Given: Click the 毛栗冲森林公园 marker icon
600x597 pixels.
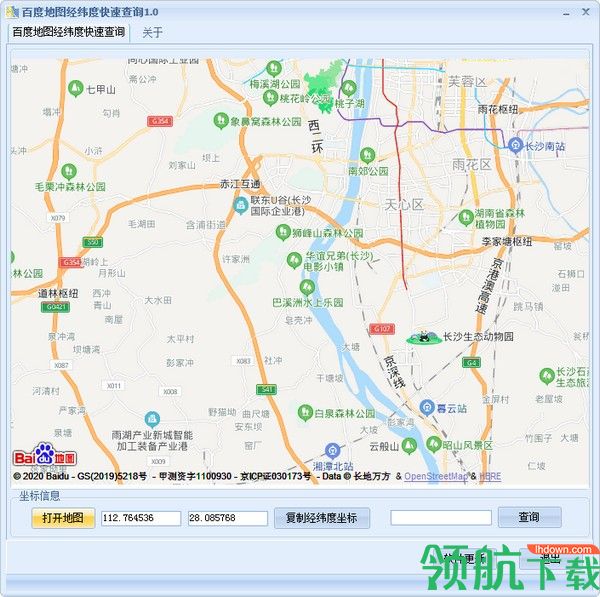Looking at the screenshot, I should [x=69, y=172].
